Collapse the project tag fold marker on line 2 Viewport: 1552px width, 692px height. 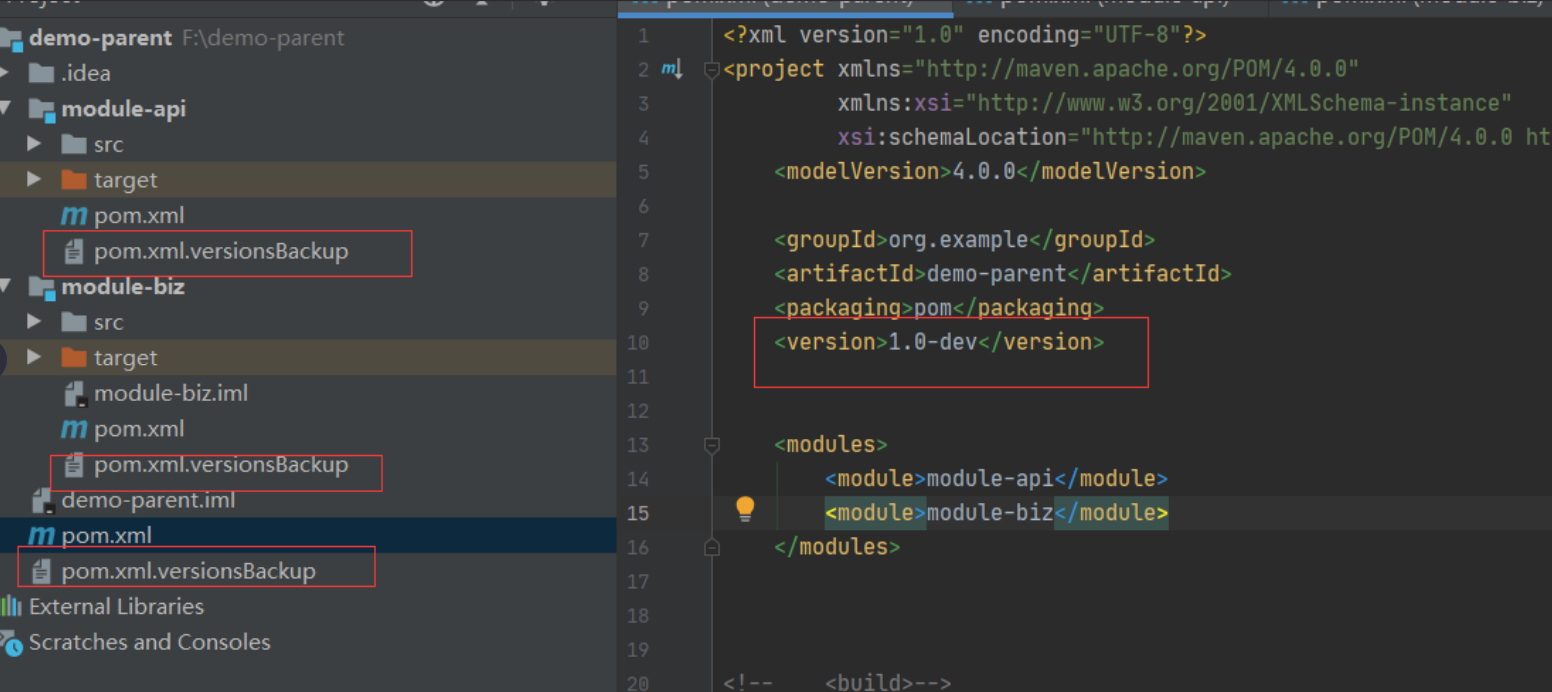[711, 69]
